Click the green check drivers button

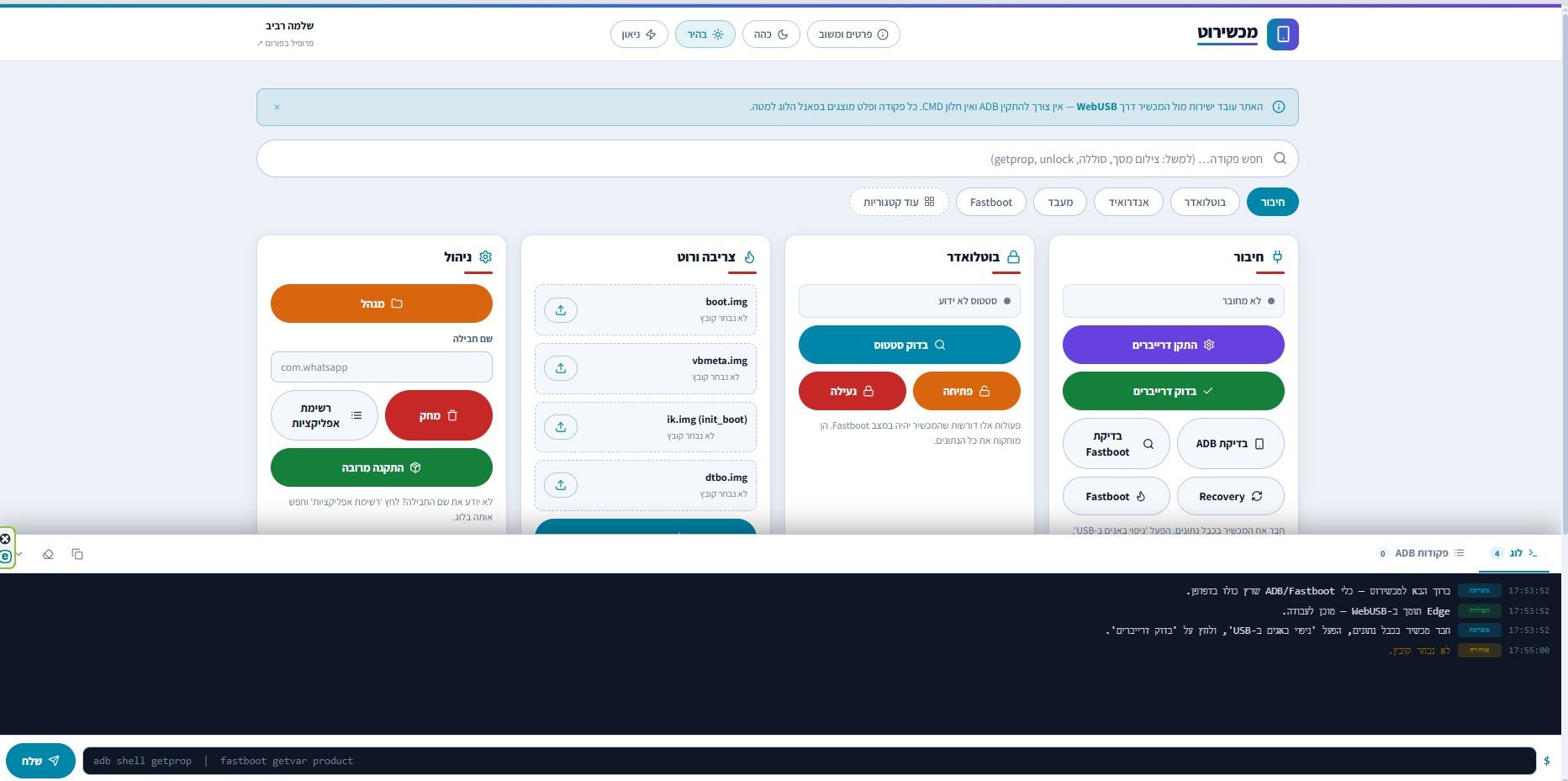click(1173, 391)
